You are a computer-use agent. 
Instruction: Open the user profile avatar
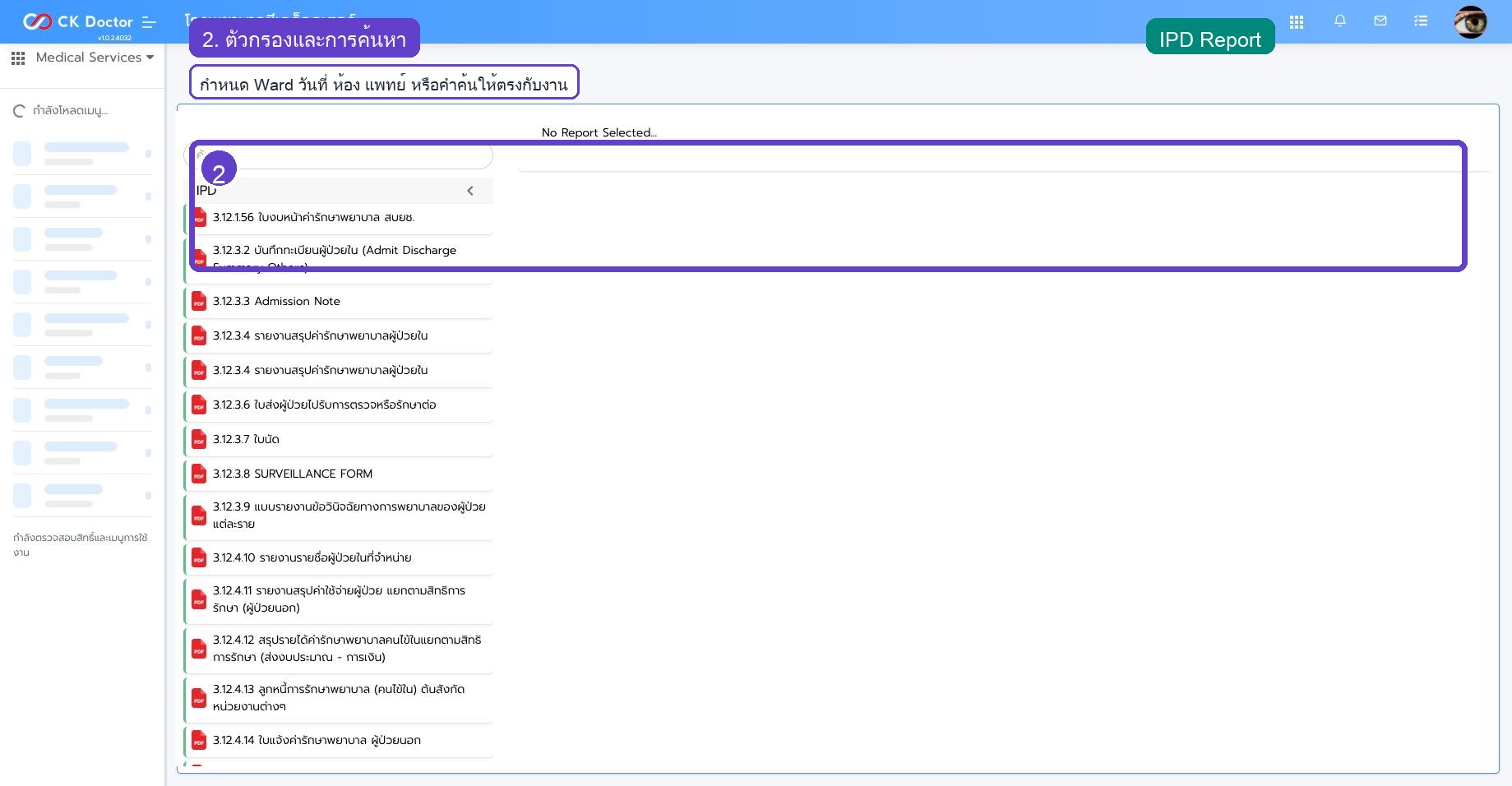click(1470, 22)
